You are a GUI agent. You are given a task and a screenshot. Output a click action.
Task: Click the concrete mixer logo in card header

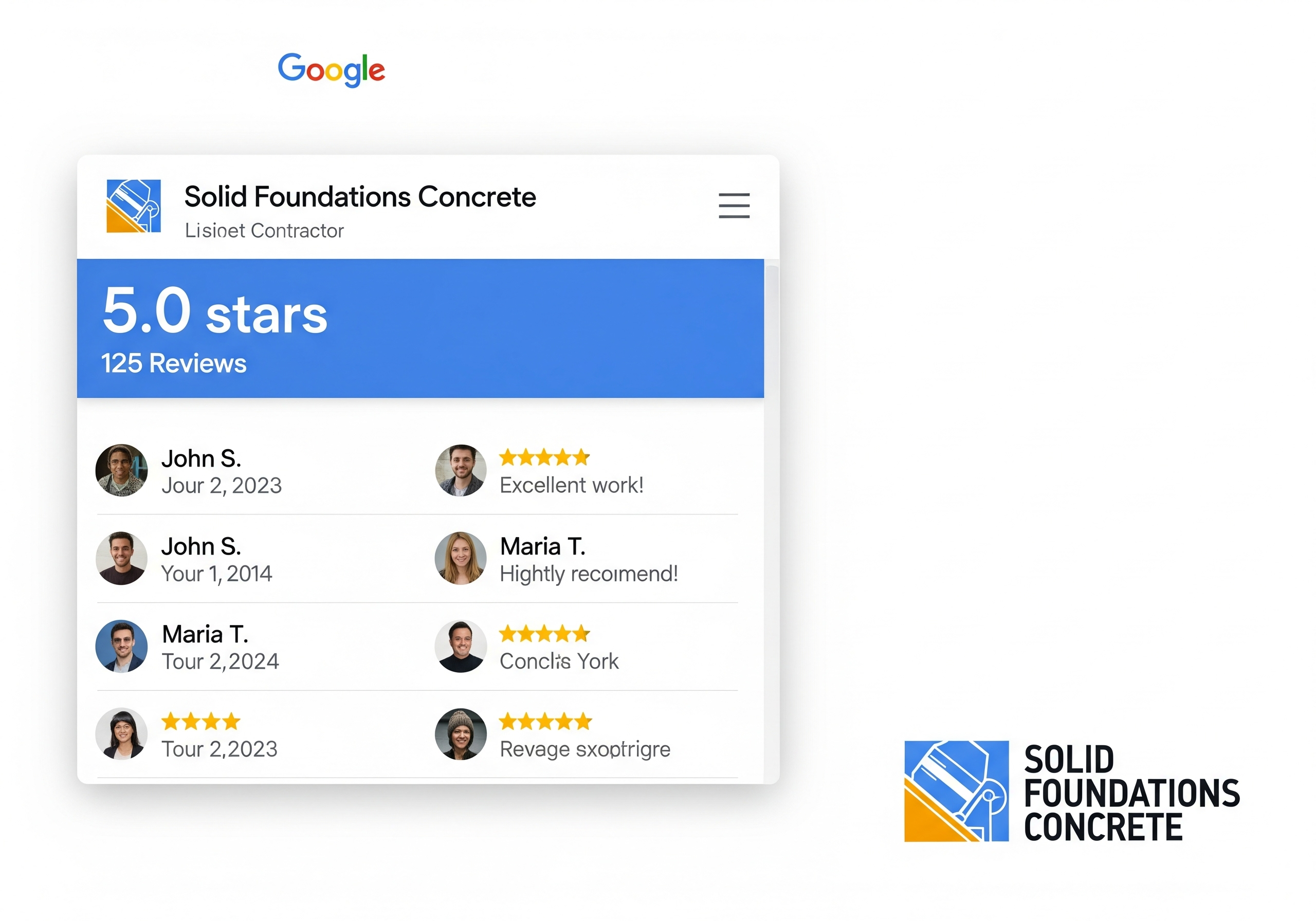134,206
